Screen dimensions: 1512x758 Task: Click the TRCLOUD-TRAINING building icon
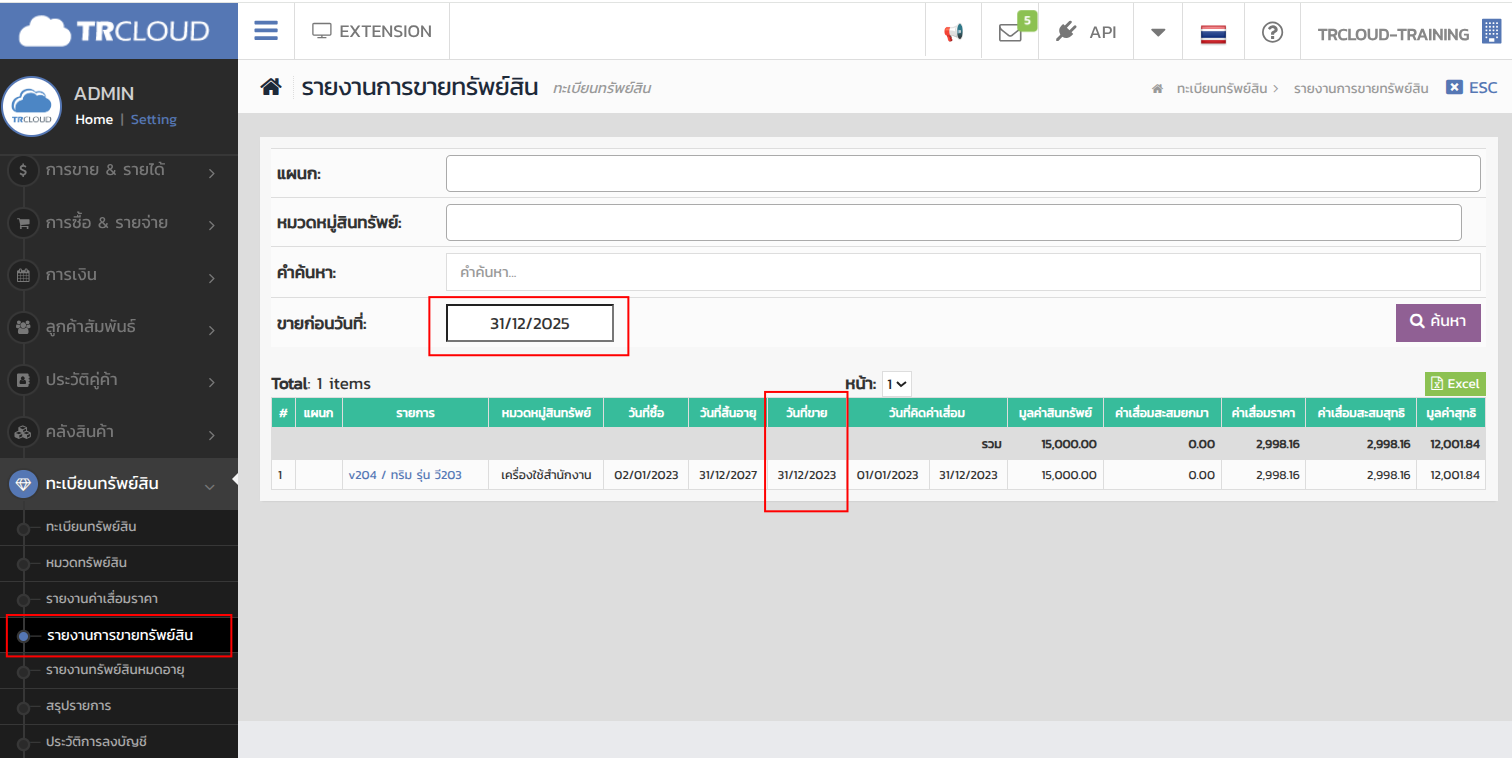(1491, 32)
